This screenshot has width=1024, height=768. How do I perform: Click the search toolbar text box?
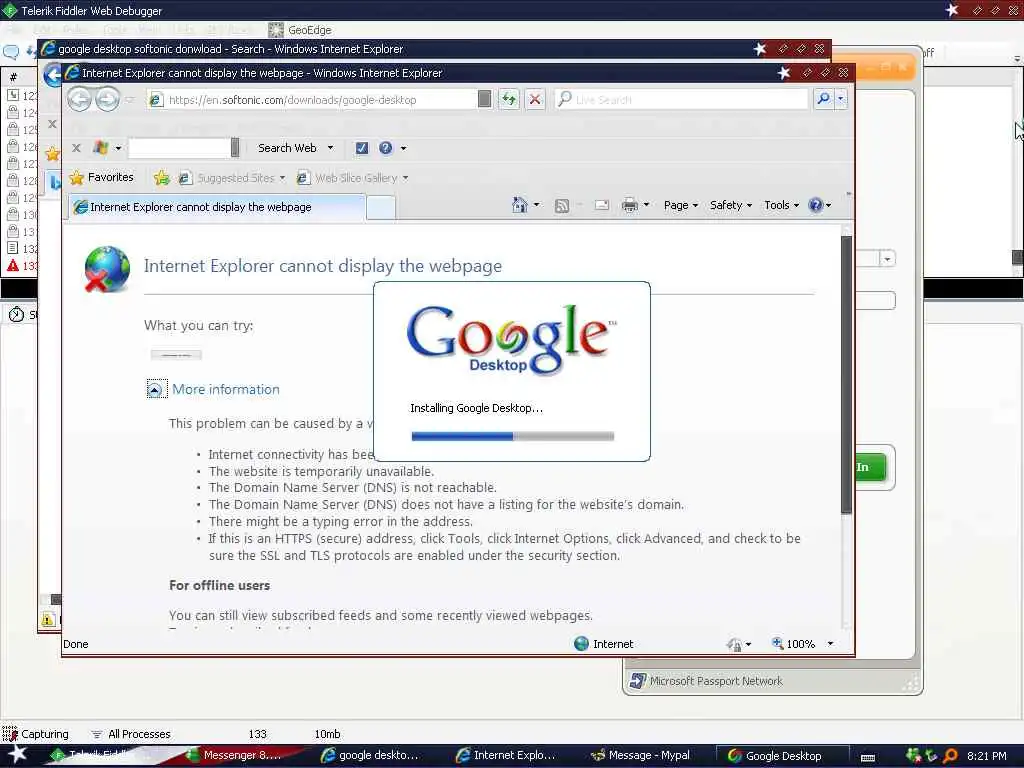coord(180,148)
